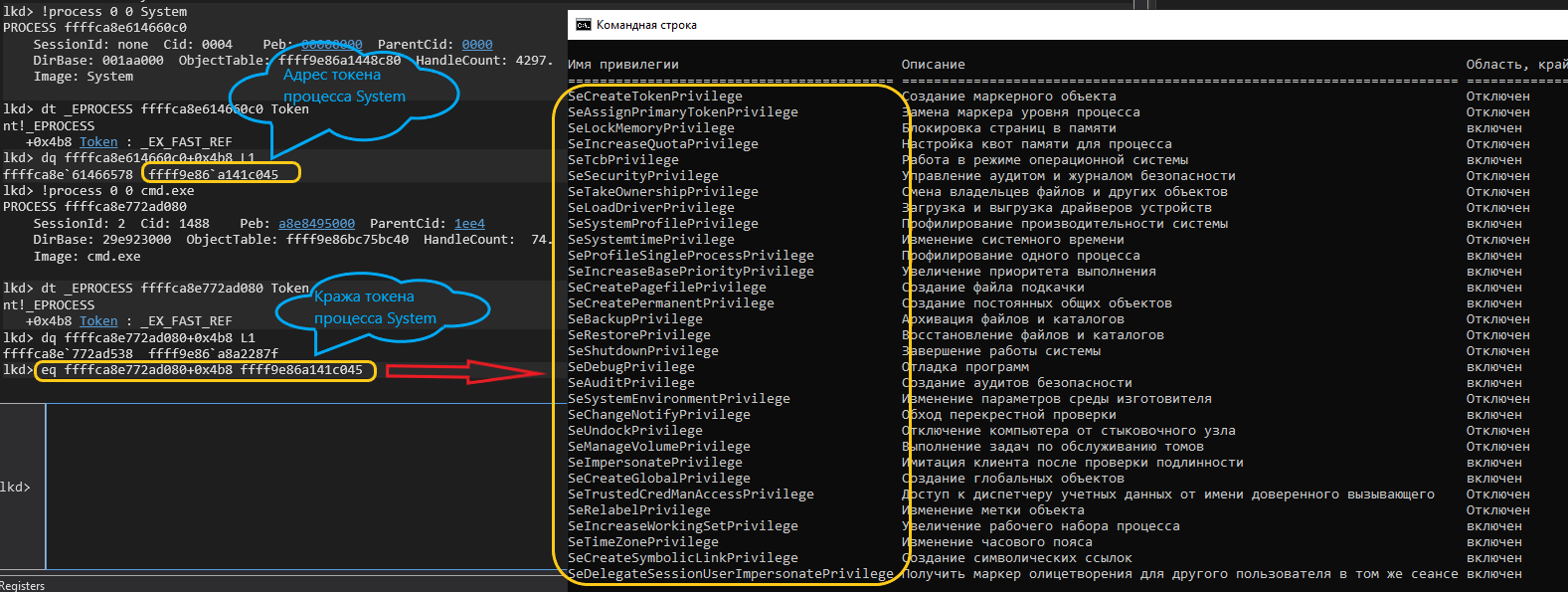Click the Командная строка window title
Image resolution: width=1568 pixels, height=592 pixels.
tap(646, 25)
